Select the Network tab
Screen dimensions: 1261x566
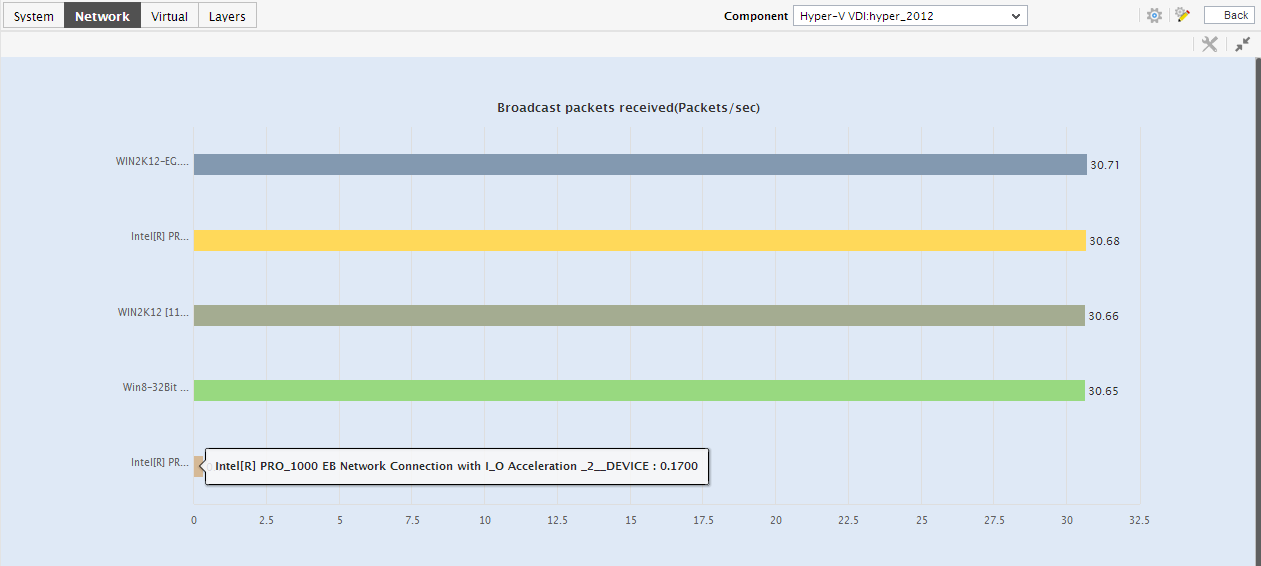click(102, 15)
